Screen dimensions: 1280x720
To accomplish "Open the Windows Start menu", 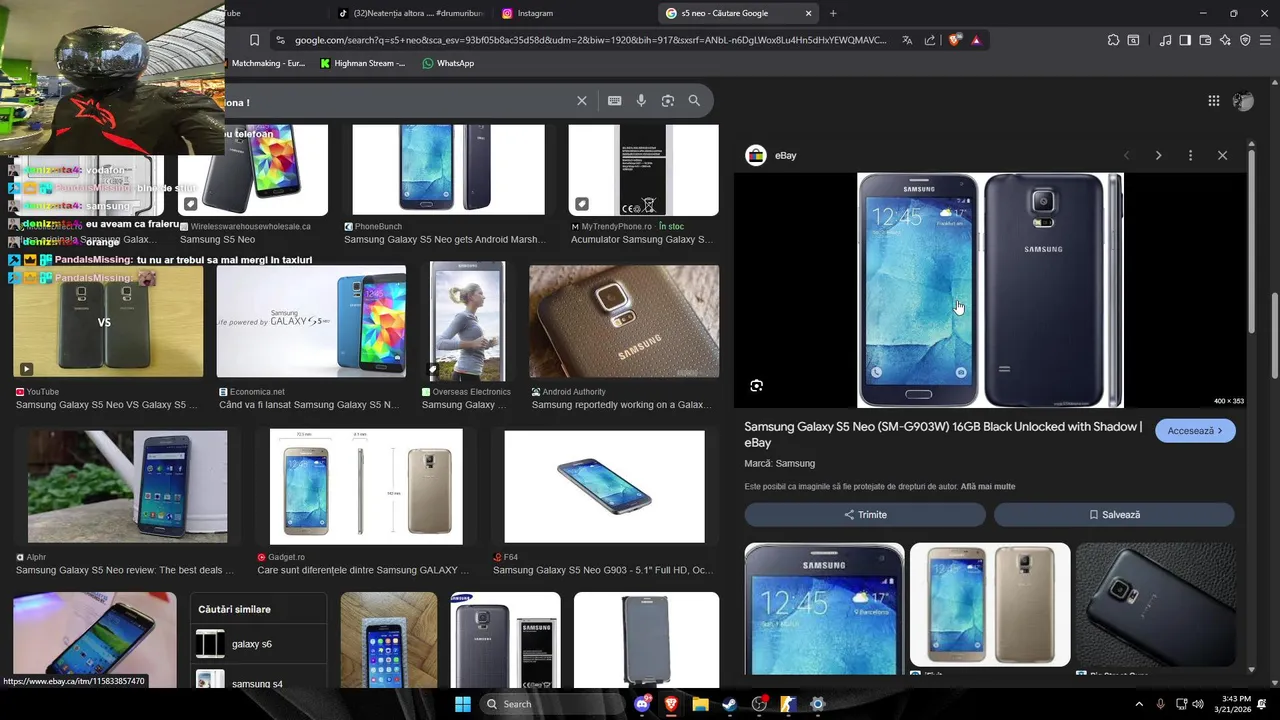I will click(x=462, y=704).
